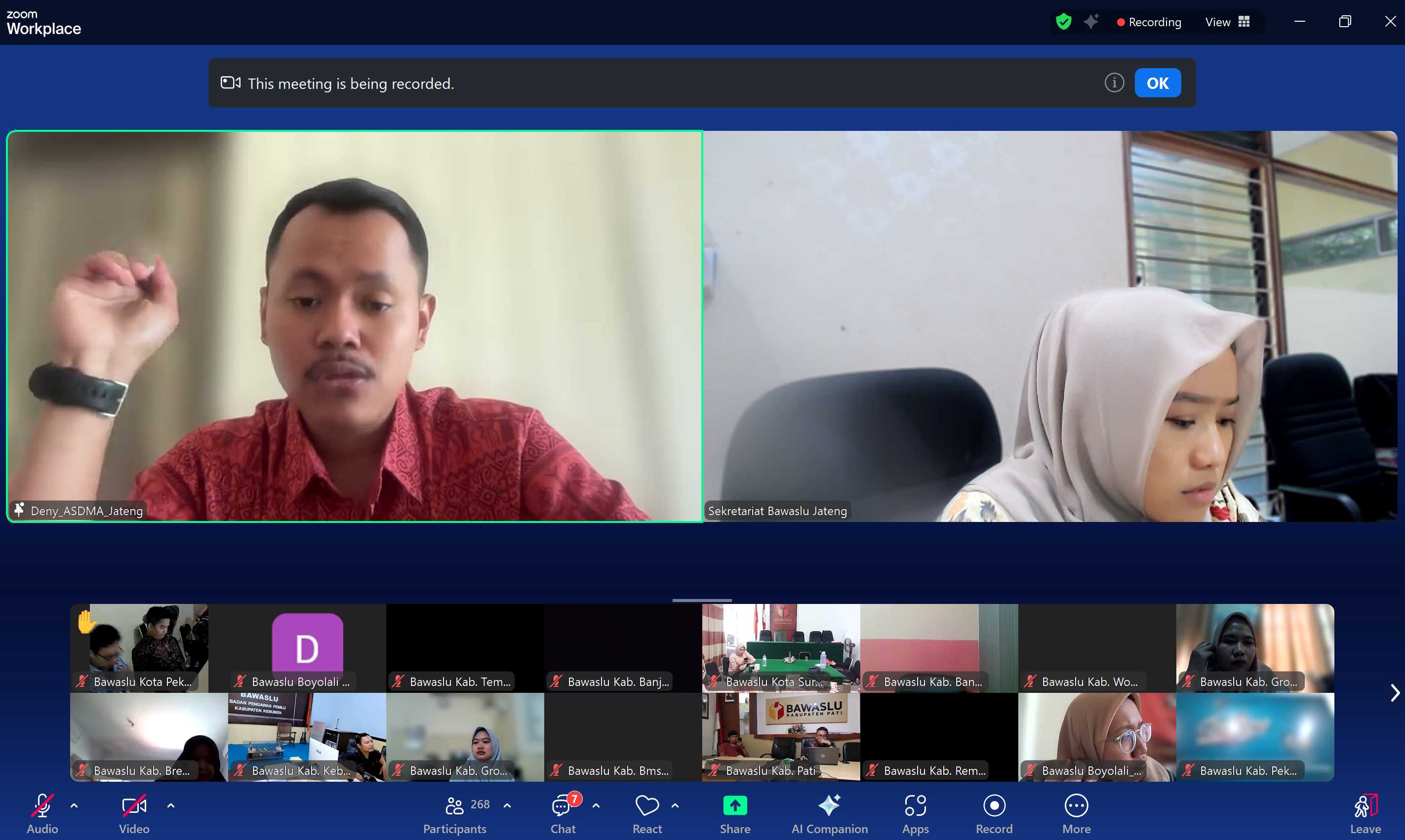Image resolution: width=1405 pixels, height=840 pixels.
Task: Click the Zoom Workplace logo
Action: (x=43, y=23)
